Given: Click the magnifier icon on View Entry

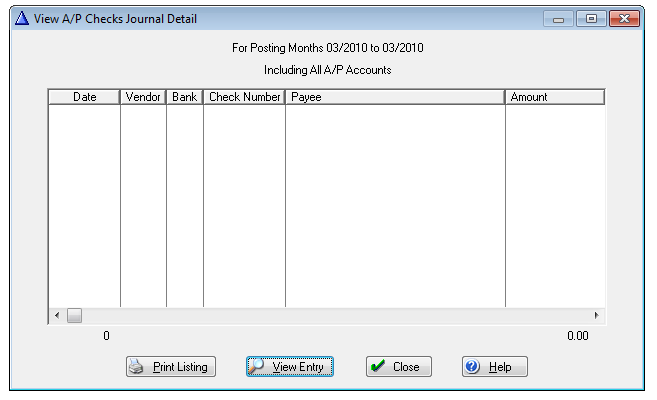Looking at the screenshot, I should pyautogui.click(x=258, y=367).
